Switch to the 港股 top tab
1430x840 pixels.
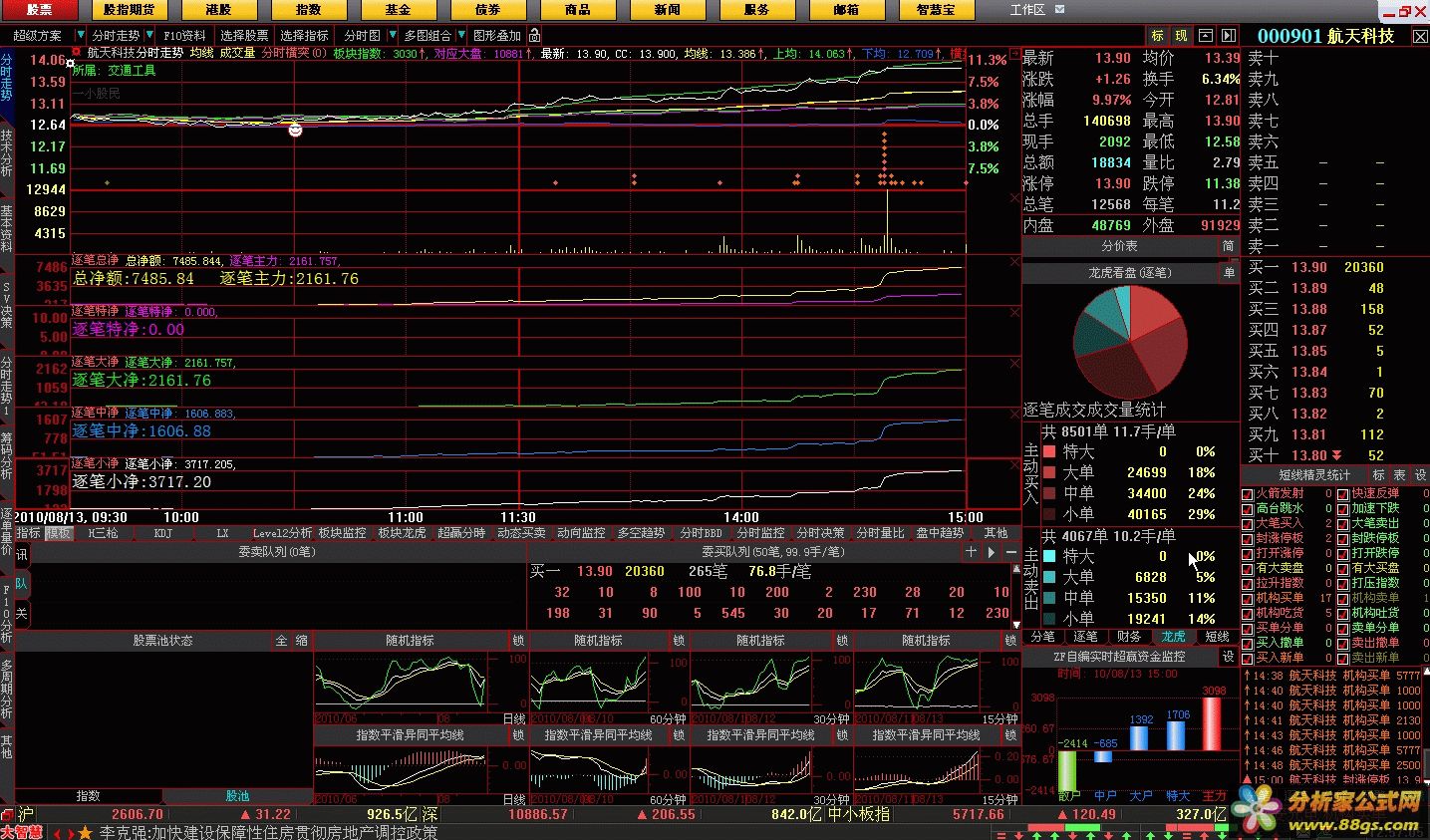point(218,10)
